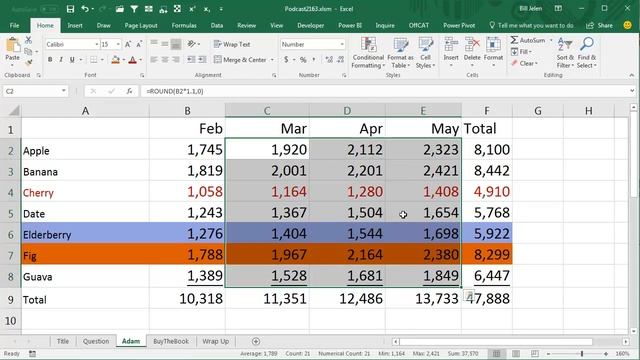The image size is (640, 360).
Task: Toggle Underline formatting
Action: (72, 60)
